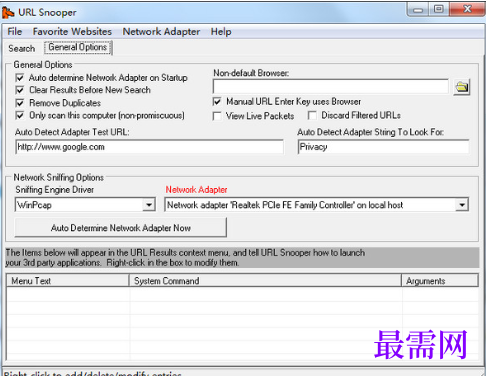This screenshot has width=486, height=376.
Task: Click the Privacy string input field
Action: [383, 147]
